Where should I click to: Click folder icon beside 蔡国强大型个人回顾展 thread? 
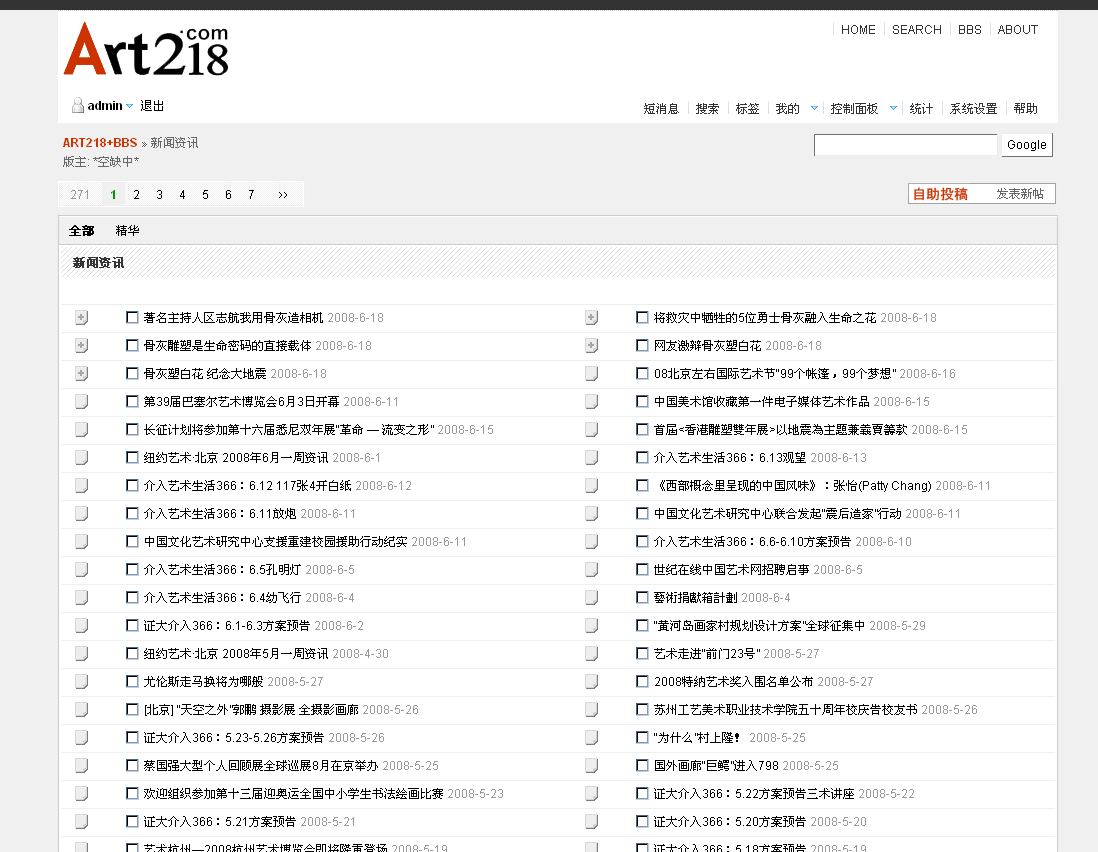pyautogui.click(x=81, y=766)
